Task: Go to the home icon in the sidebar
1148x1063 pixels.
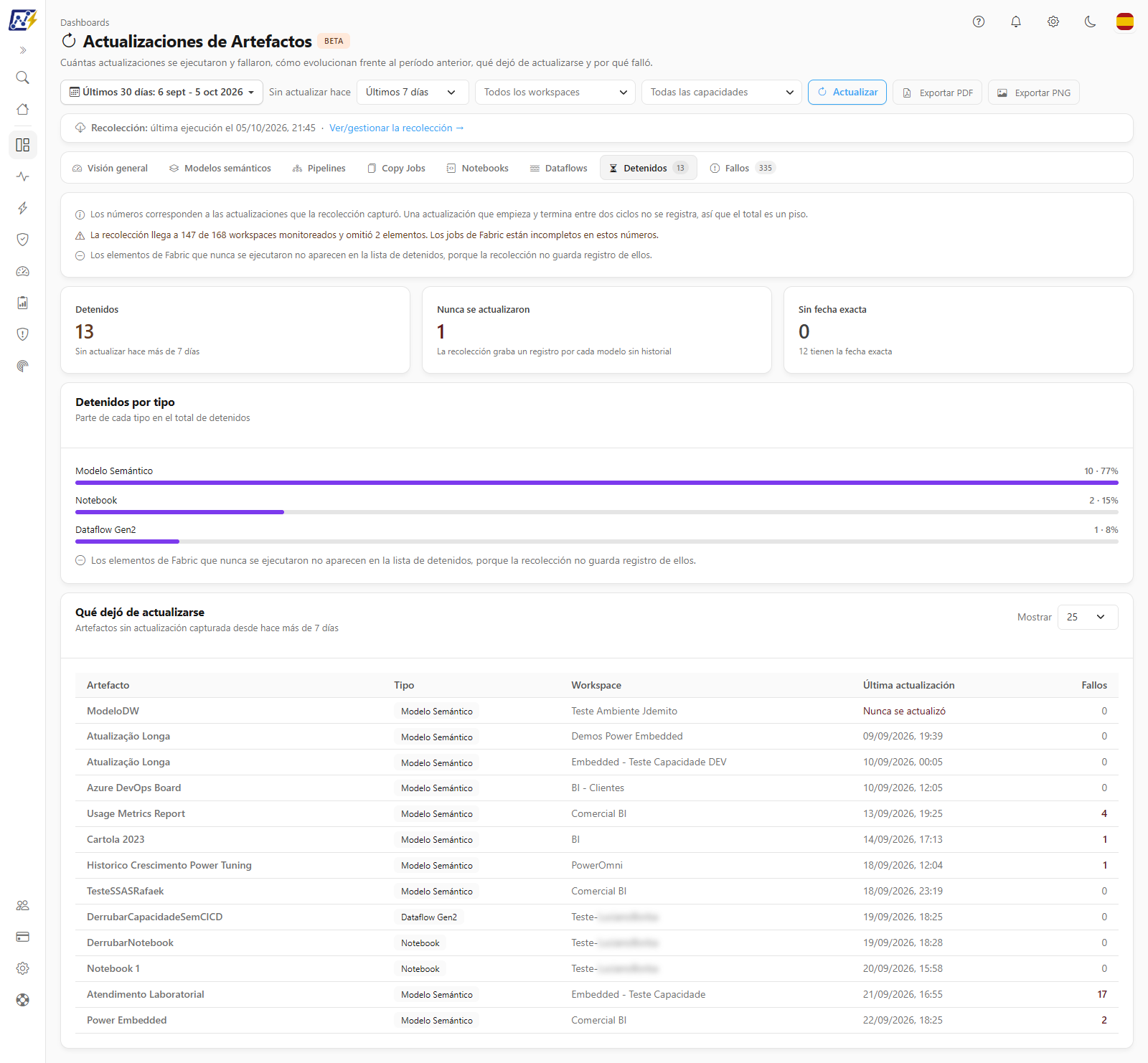Action: (x=23, y=109)
